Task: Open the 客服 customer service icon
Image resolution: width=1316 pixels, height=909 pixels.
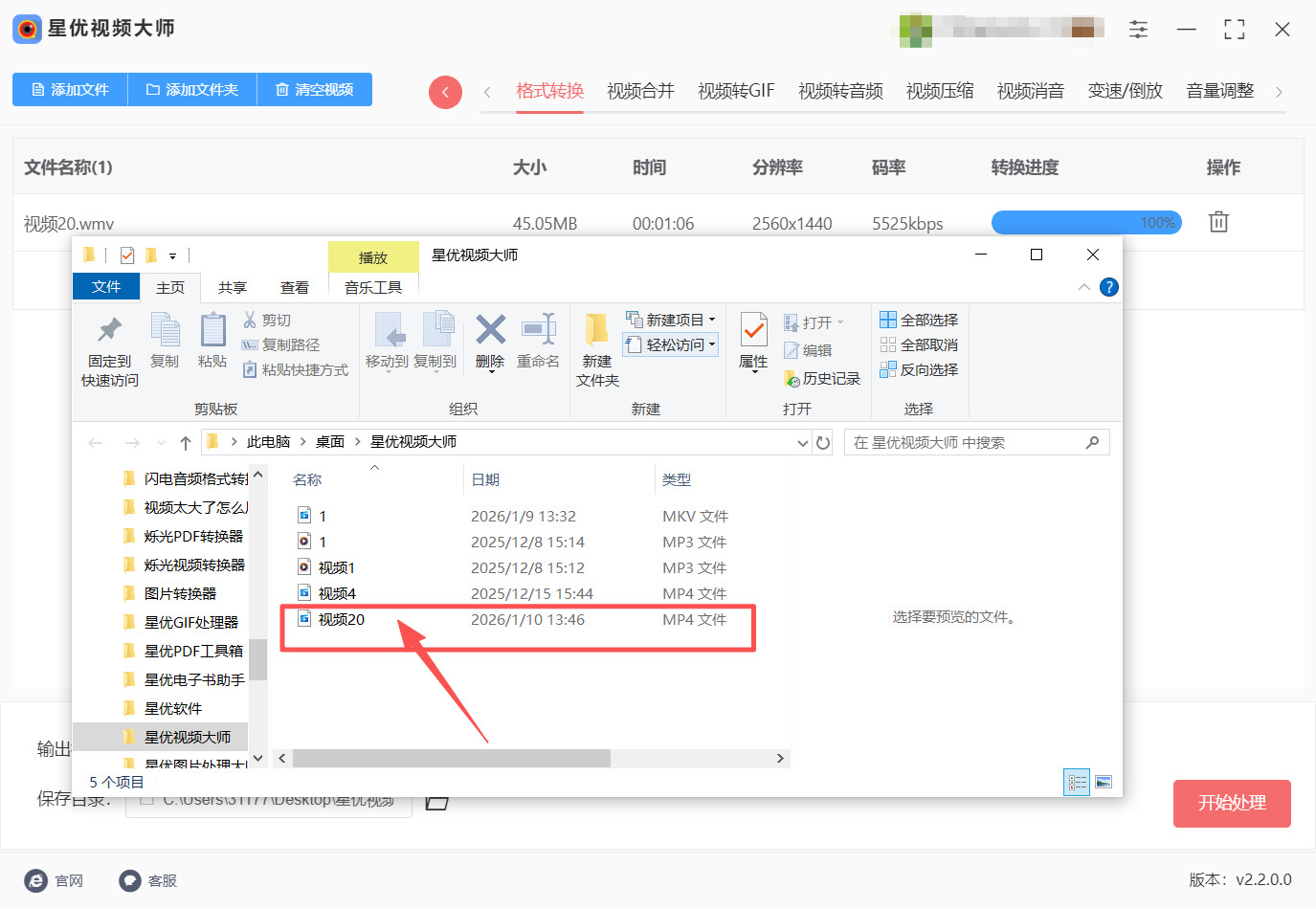Action: (129, 880)
